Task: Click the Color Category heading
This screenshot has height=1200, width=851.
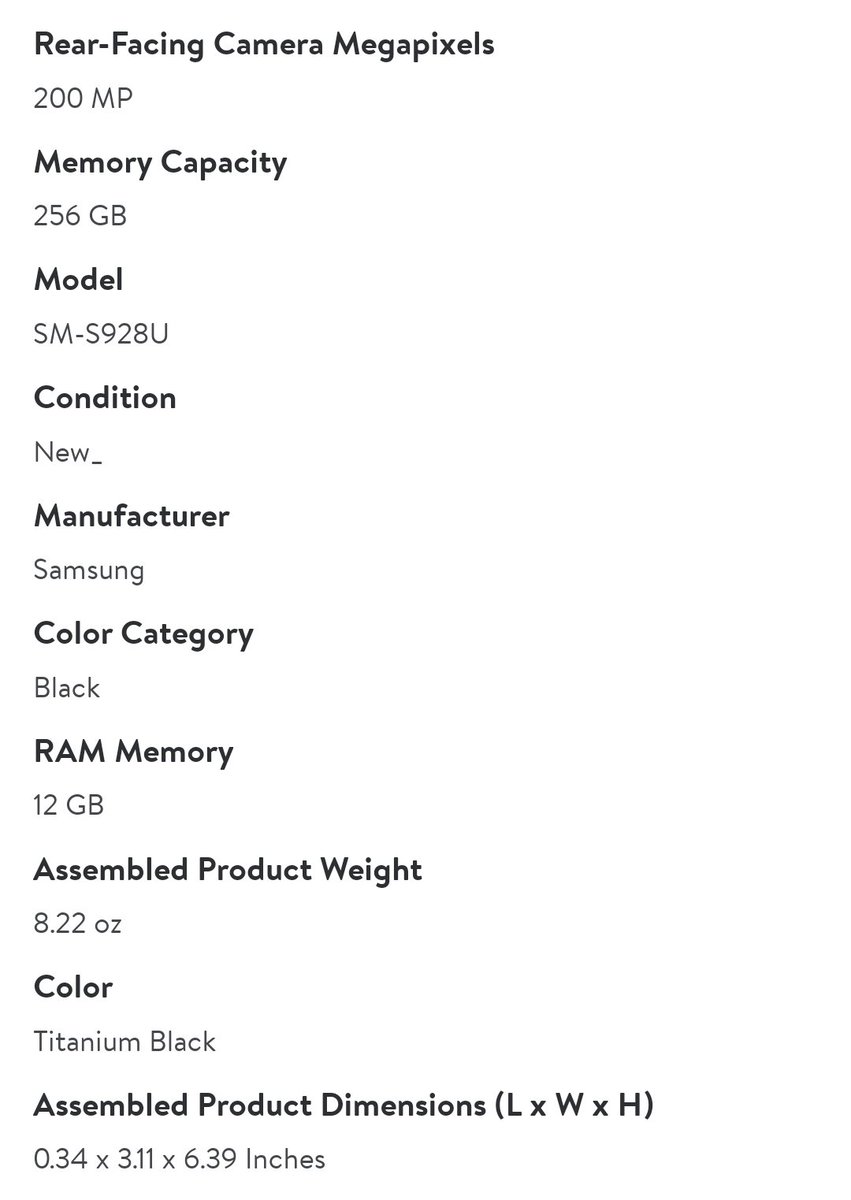Action: (143, 634)
